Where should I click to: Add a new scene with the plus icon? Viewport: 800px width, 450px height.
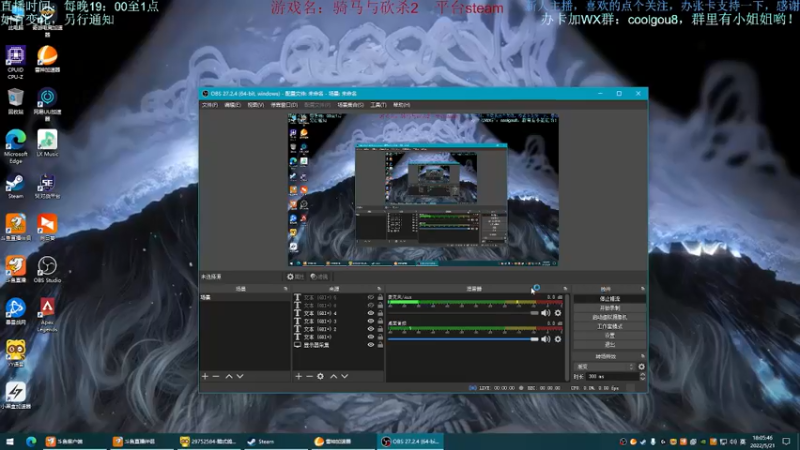[205, 376]
